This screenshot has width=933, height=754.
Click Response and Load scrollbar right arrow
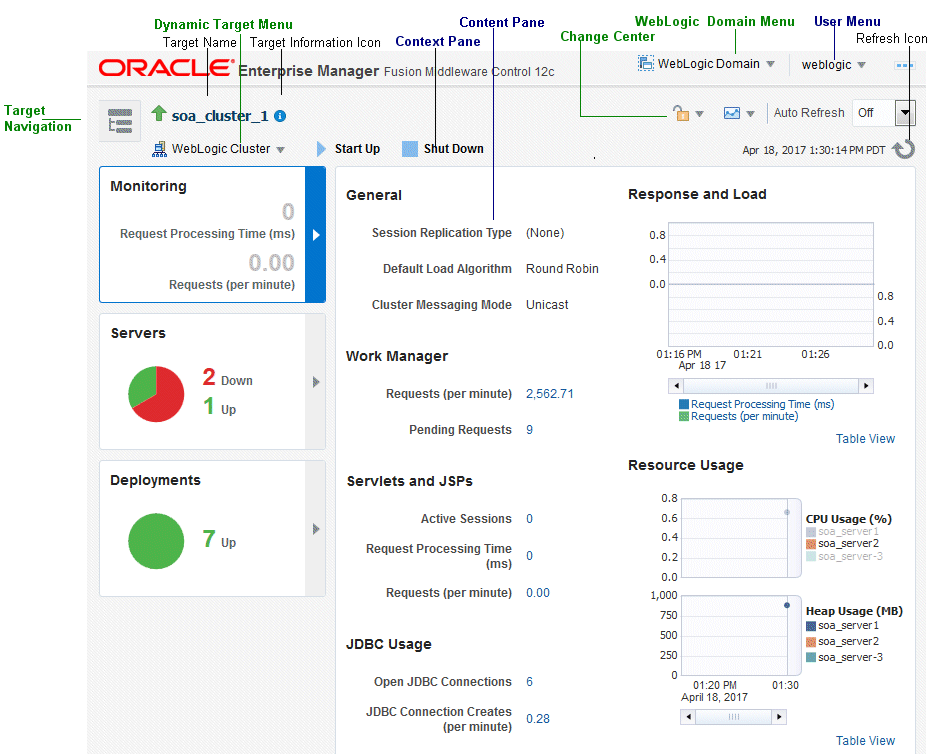click(x=866, y=386)
